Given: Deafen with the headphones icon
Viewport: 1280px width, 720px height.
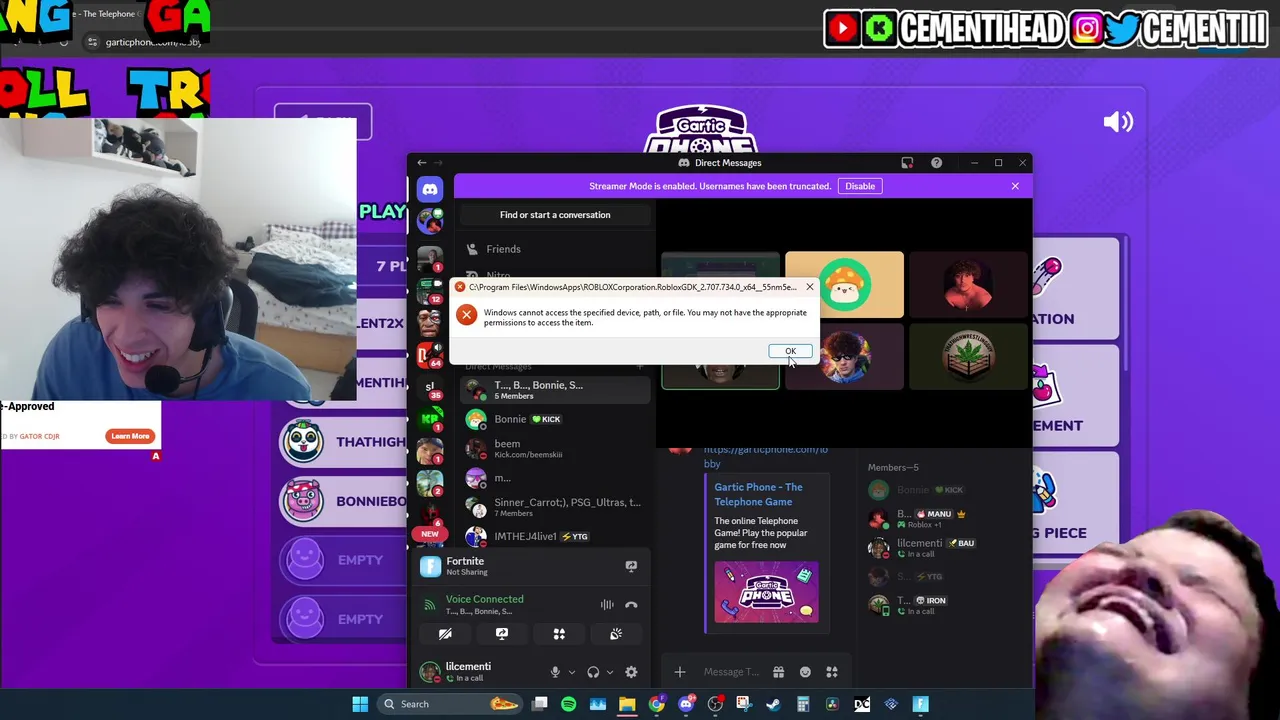Looking at the screenshot, I should (x=593, y=672).
